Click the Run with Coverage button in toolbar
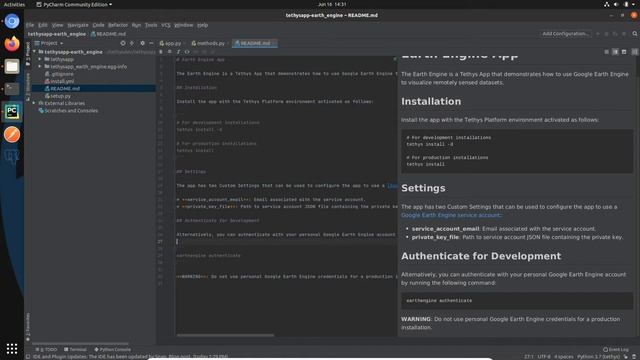 [615, 33]
